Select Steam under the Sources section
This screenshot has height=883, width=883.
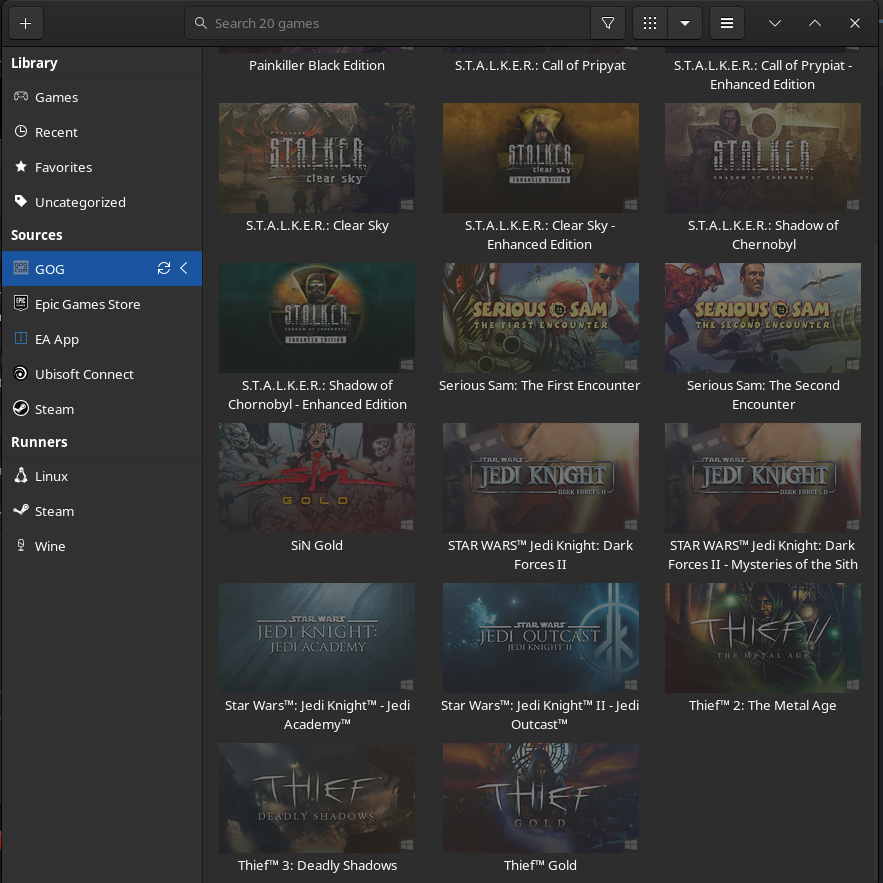coord(54,409)
